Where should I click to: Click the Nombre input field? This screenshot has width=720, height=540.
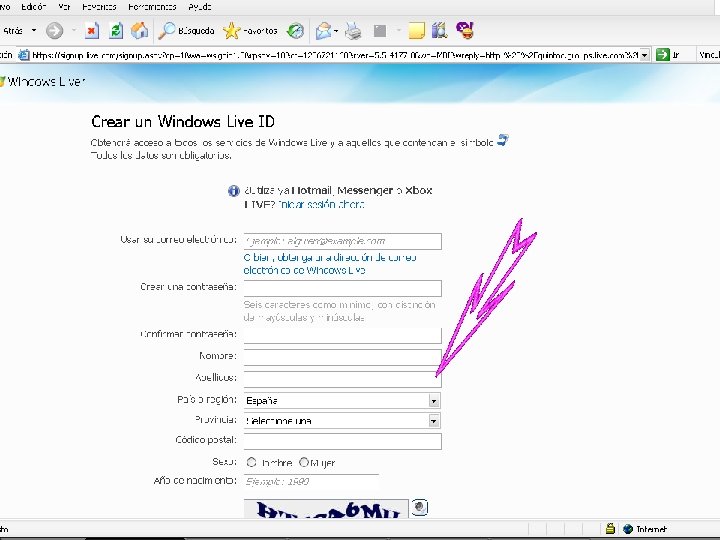click(x=343, y=357)
